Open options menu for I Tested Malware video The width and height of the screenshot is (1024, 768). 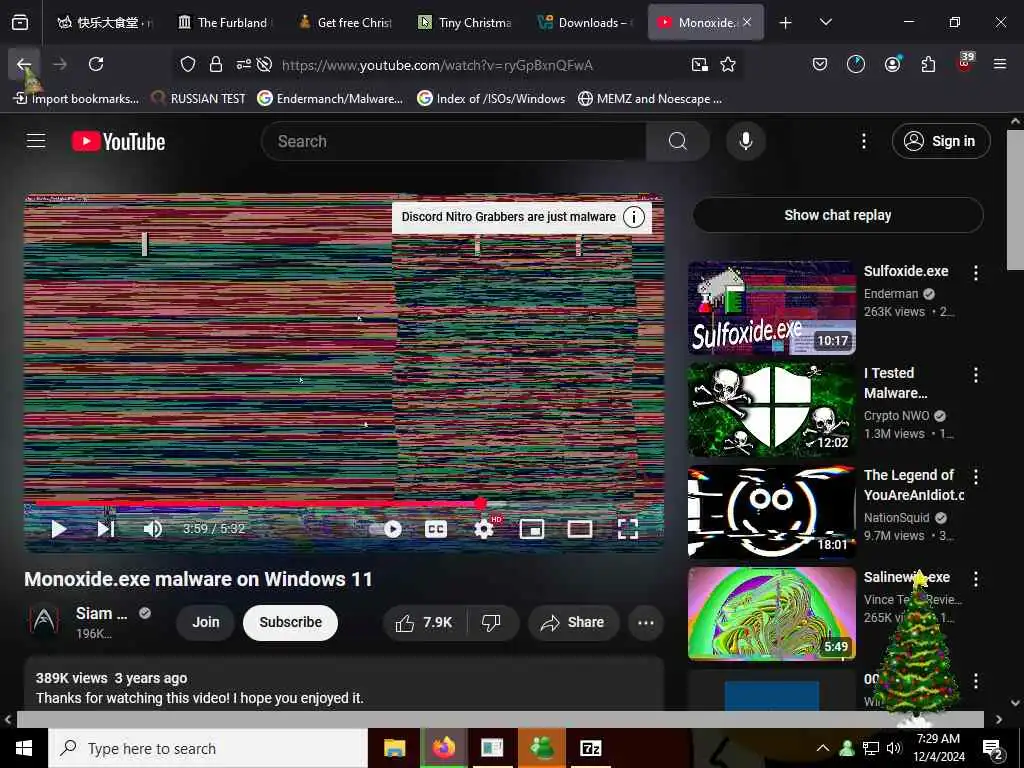point(976,375)
